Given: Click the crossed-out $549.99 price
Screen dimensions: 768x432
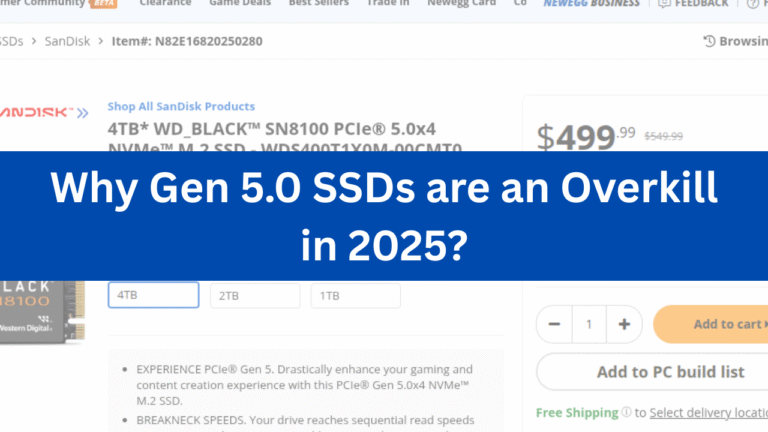Looking at the screenshot, I should click(663, 136).
